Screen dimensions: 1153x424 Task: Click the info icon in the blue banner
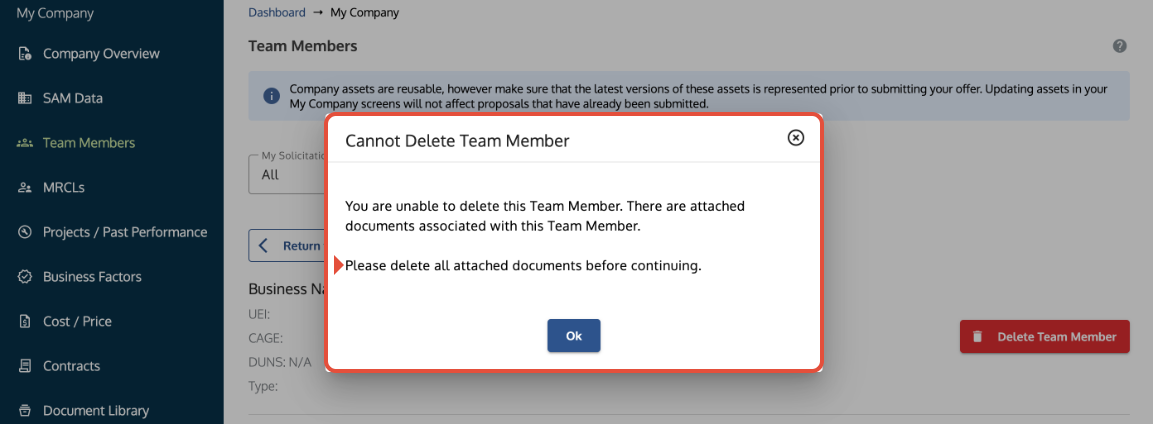pos(271,96)
